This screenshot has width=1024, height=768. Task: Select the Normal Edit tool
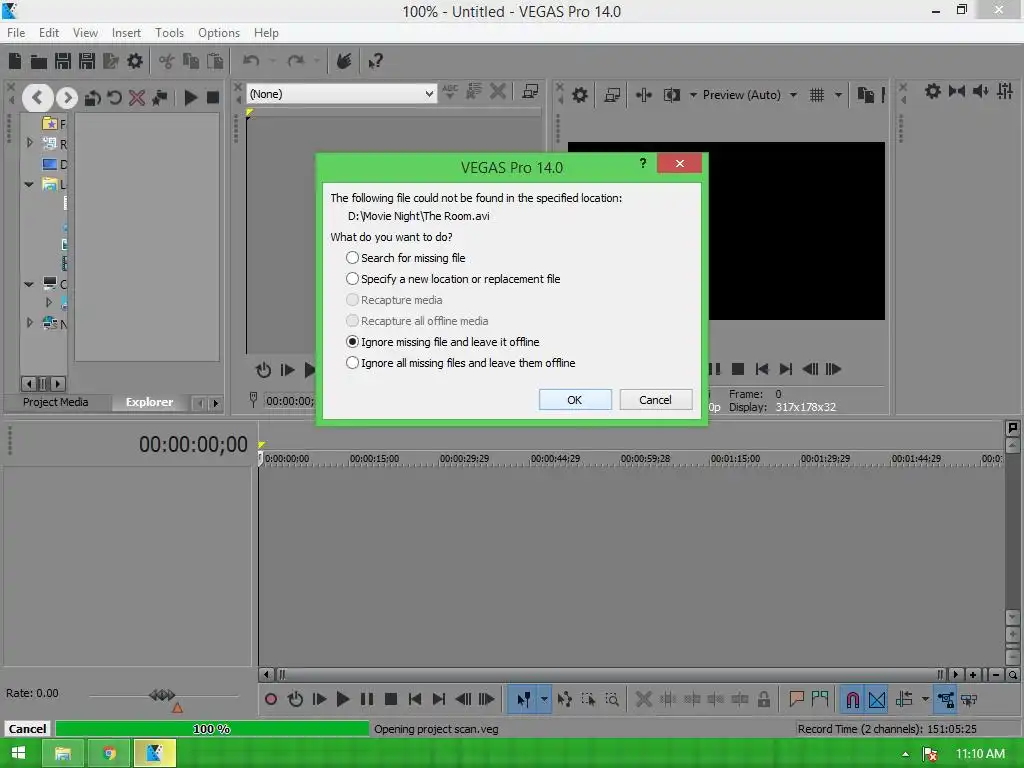[x=523, y=699]
